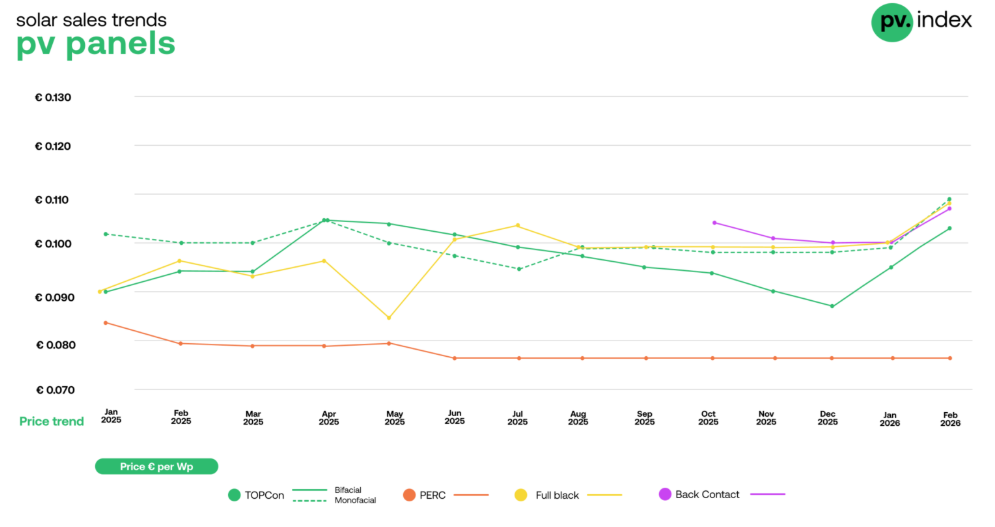Click the yellow Full black legend dot
This screenshot has width=995, height=527.
pyautogui.click(x=521, y=494)
